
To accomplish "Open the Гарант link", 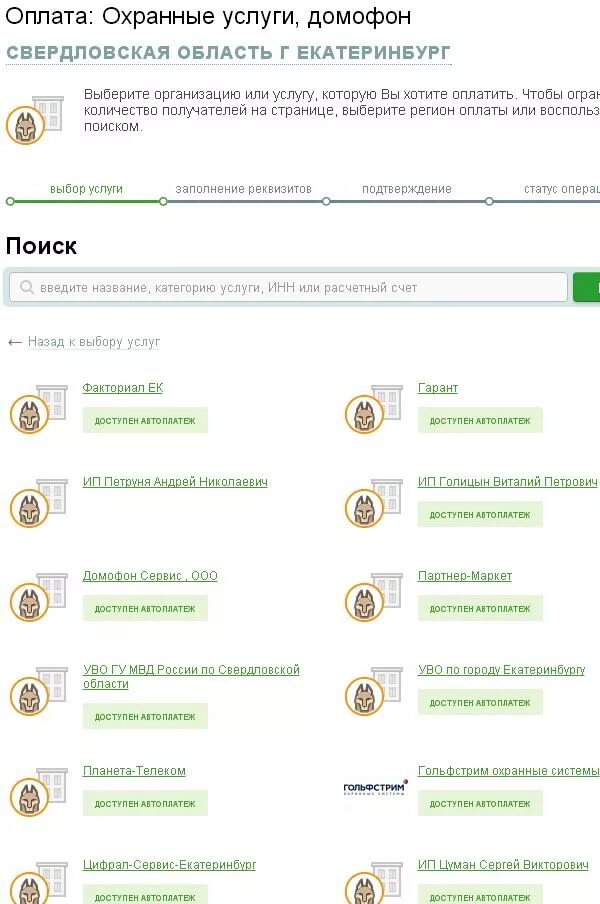I will click(437, 387).
